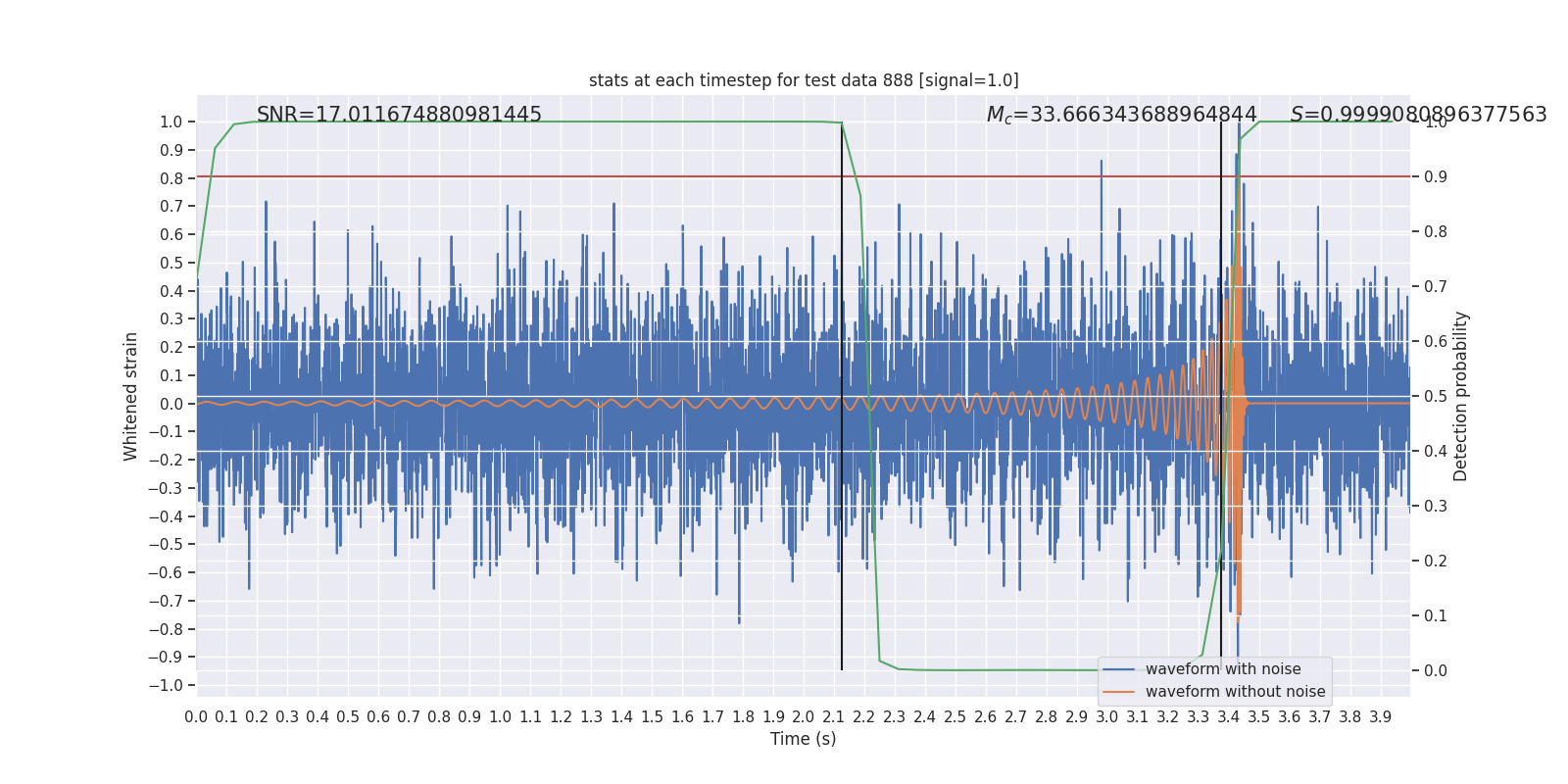Click the x-axis tick label 2.1
Image resolution: width=1568 pixels, height=784 pixels.
(x=834, y=717)
